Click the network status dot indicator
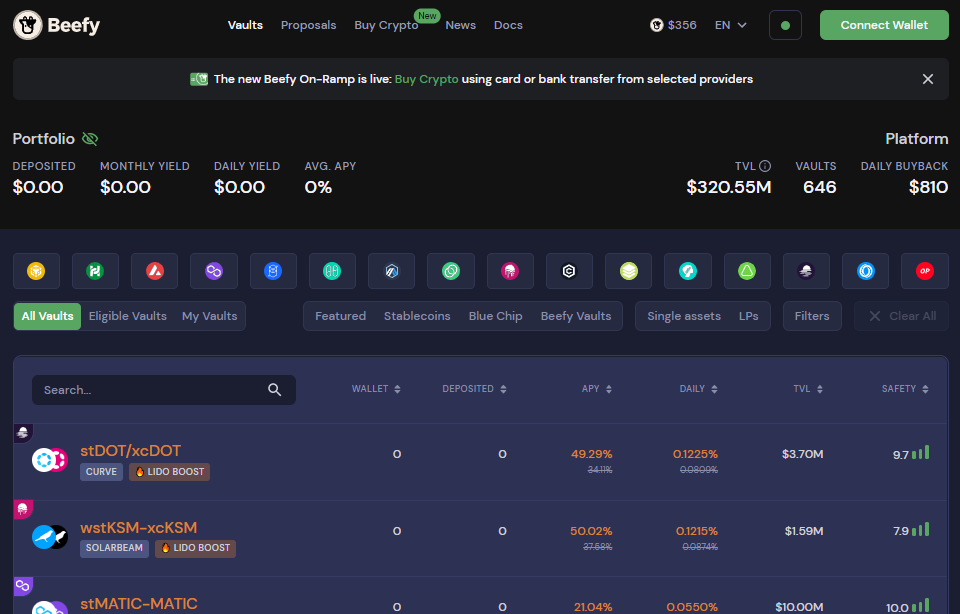The image size is (960, 614). pyautogui.click(x=785, y=25)
